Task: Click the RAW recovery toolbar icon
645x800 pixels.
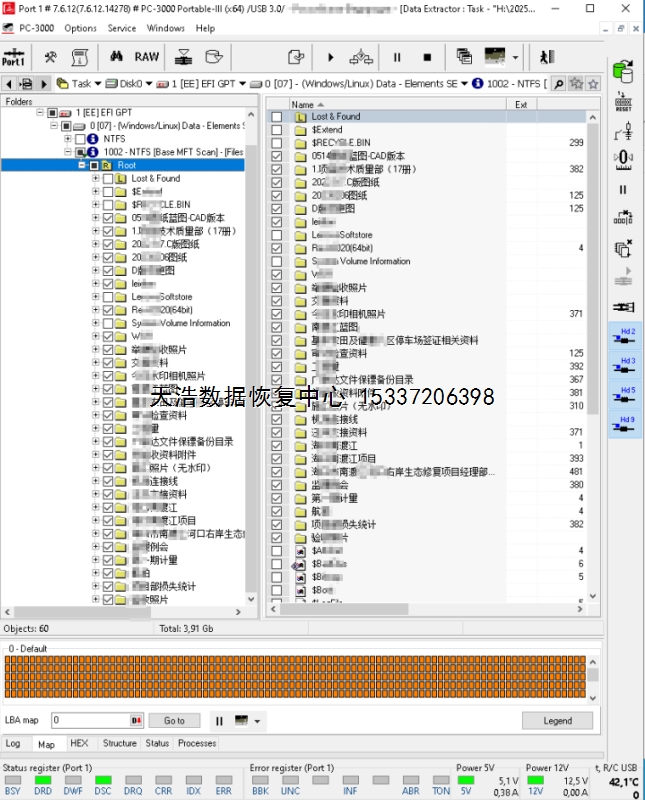Action: (147, 57)
